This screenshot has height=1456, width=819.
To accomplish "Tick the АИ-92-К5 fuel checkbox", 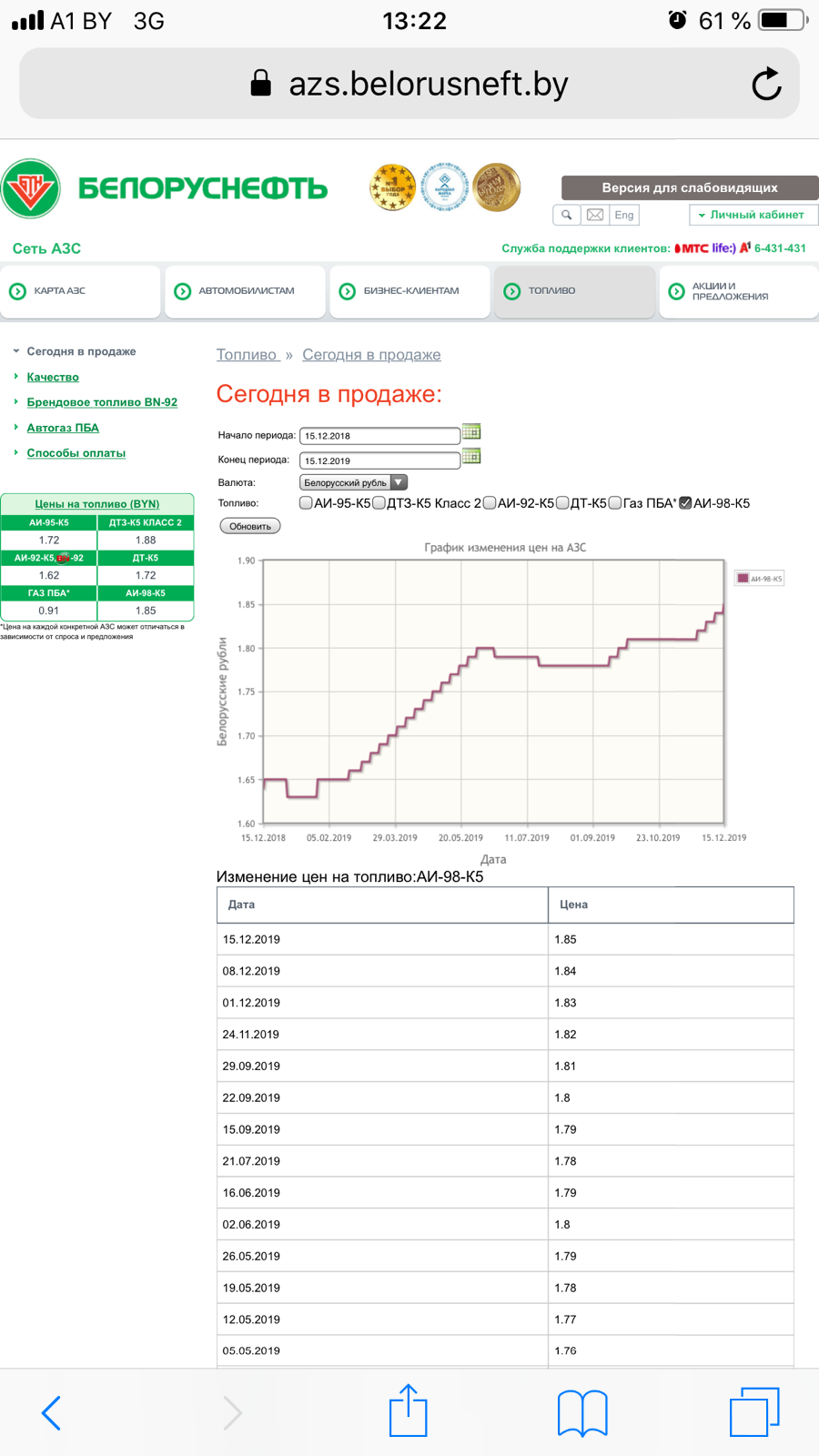I will [x=490, y=502].
